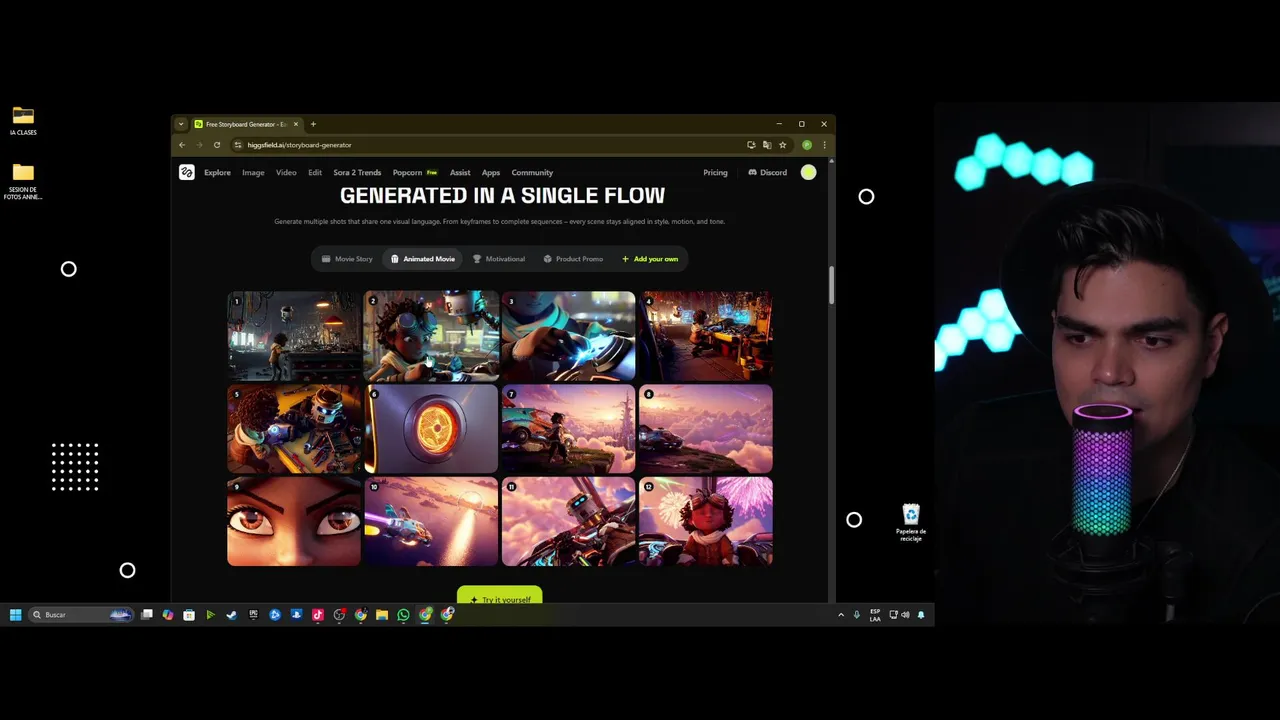The height and width of the screenshot is (720, 1280).
Task: Close the Free Storyboard Generator tab
Action: (x=296, y=124)
